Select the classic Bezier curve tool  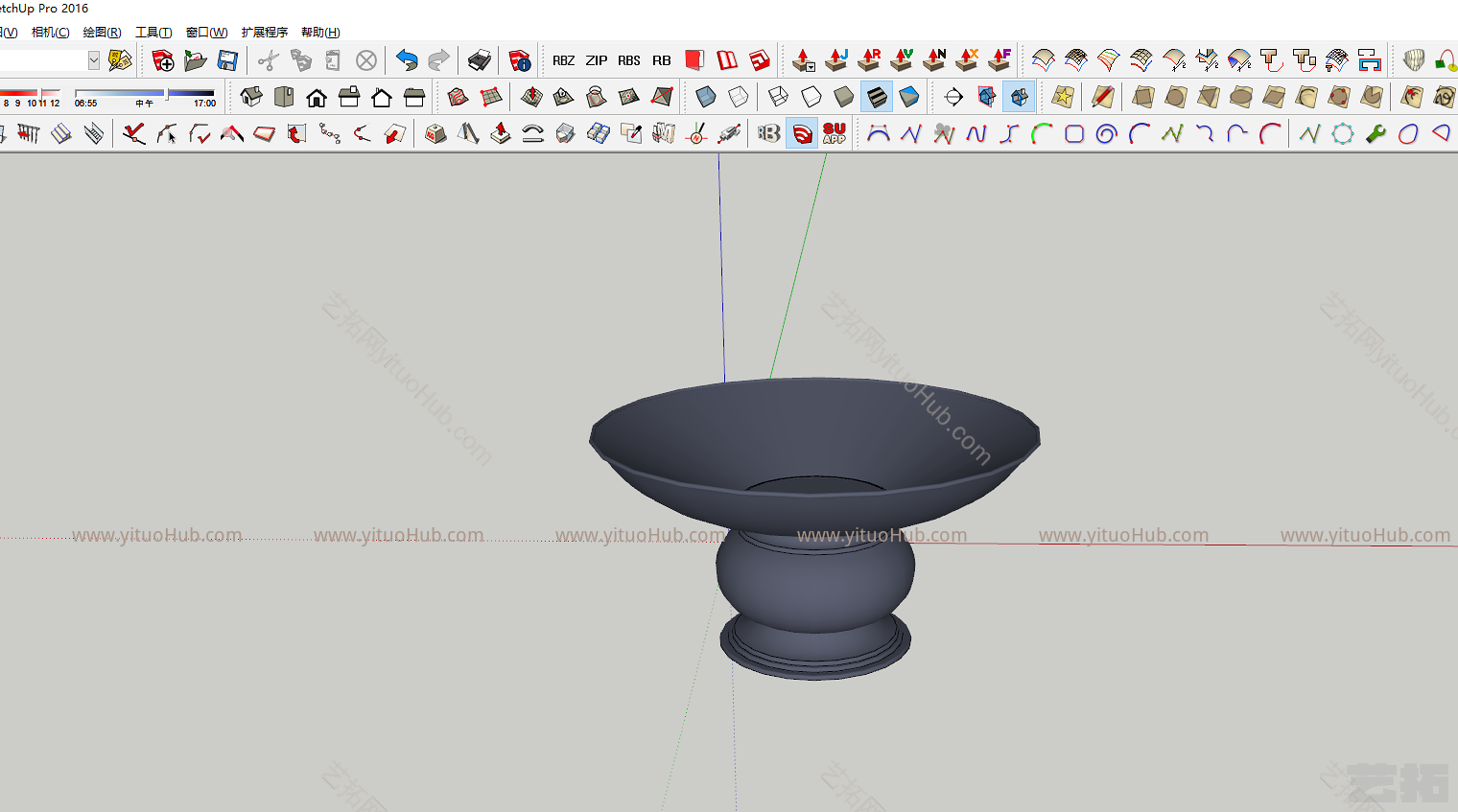878,133
